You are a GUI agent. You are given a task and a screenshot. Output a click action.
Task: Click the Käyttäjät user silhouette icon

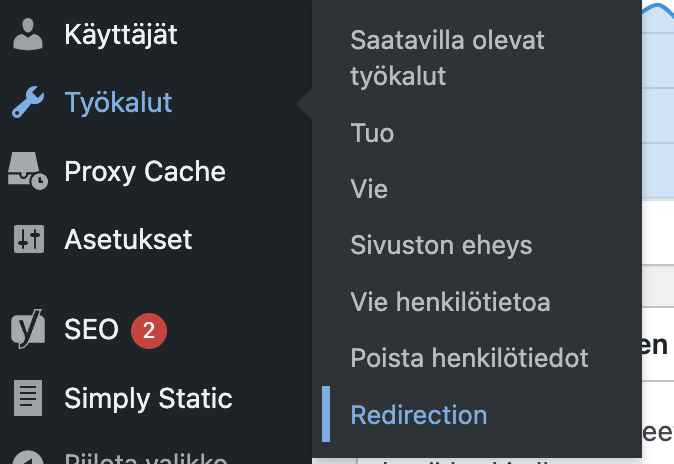28,34
